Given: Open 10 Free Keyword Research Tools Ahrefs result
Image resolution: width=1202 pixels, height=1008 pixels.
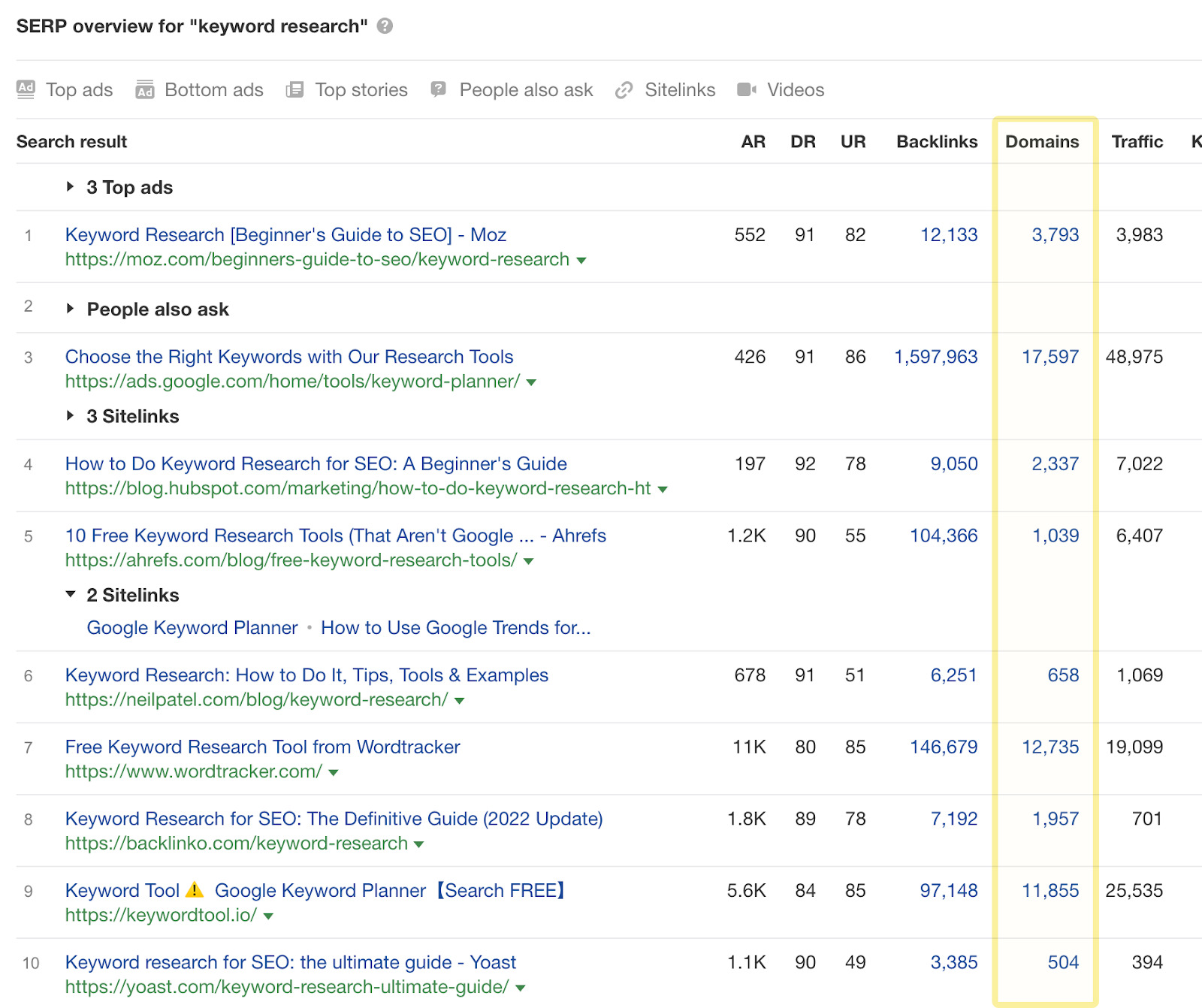Looking at the screenshot, I should (x=336, y=536).
